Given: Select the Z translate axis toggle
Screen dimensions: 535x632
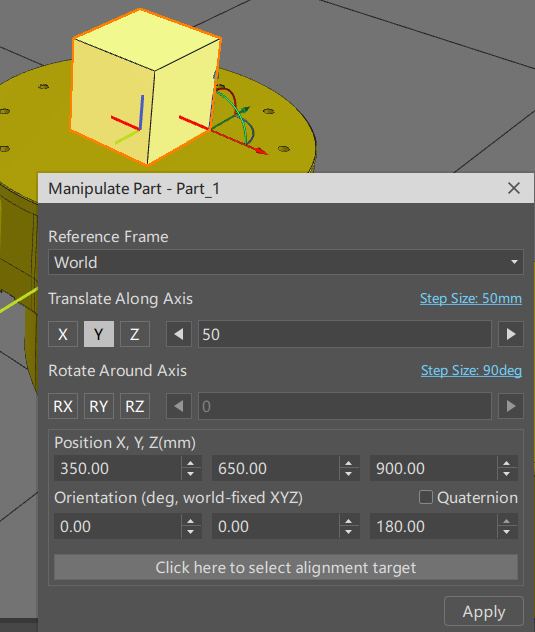Looking at the screenshot, I should click(135, 334).
